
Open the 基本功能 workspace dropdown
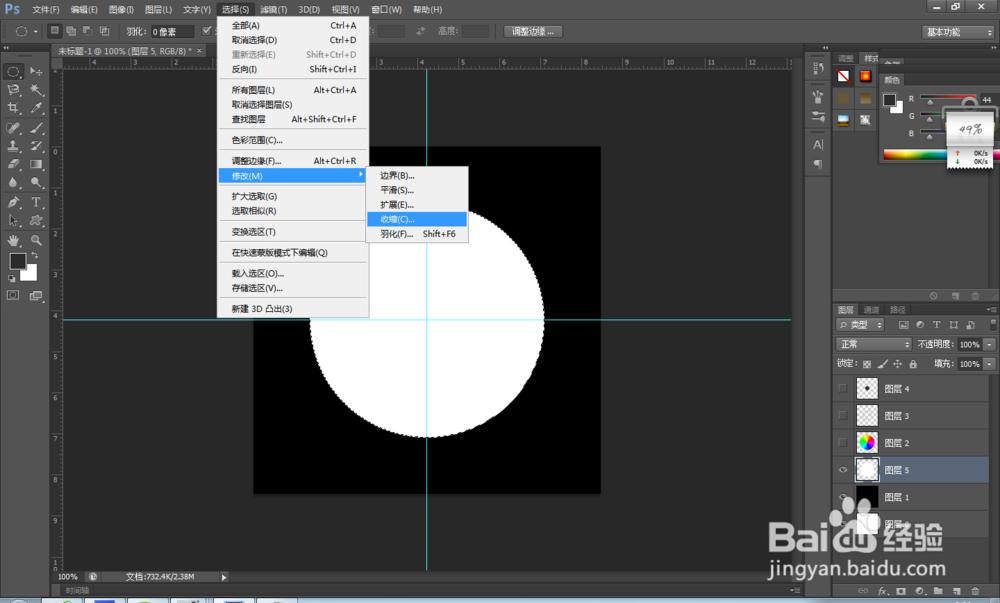pyautogui.click(x=959, y=32)
